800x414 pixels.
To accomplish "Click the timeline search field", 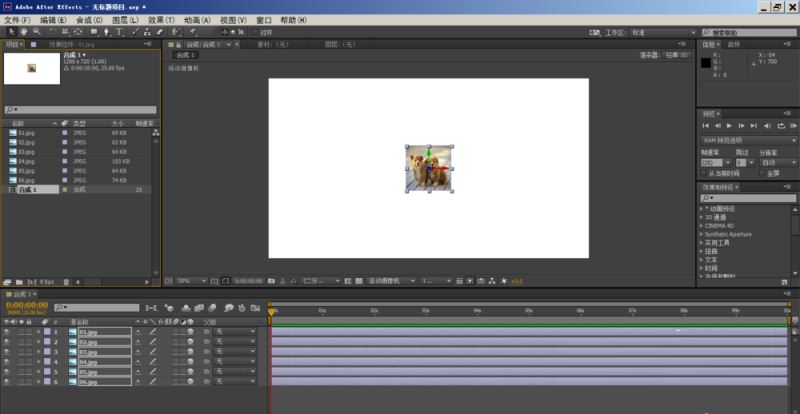I will [97, 308].
